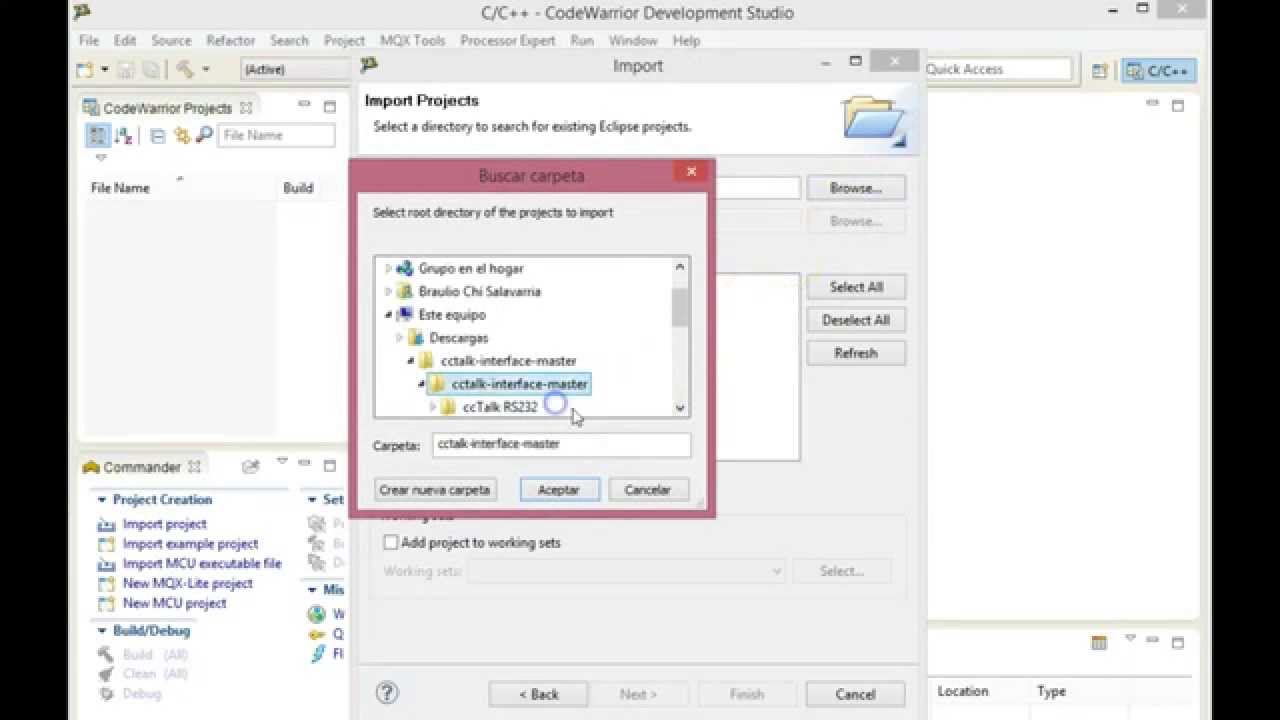Click the New MCU project icon in Commander
This screenshot has width=1280, height=720.
point(106,603)
